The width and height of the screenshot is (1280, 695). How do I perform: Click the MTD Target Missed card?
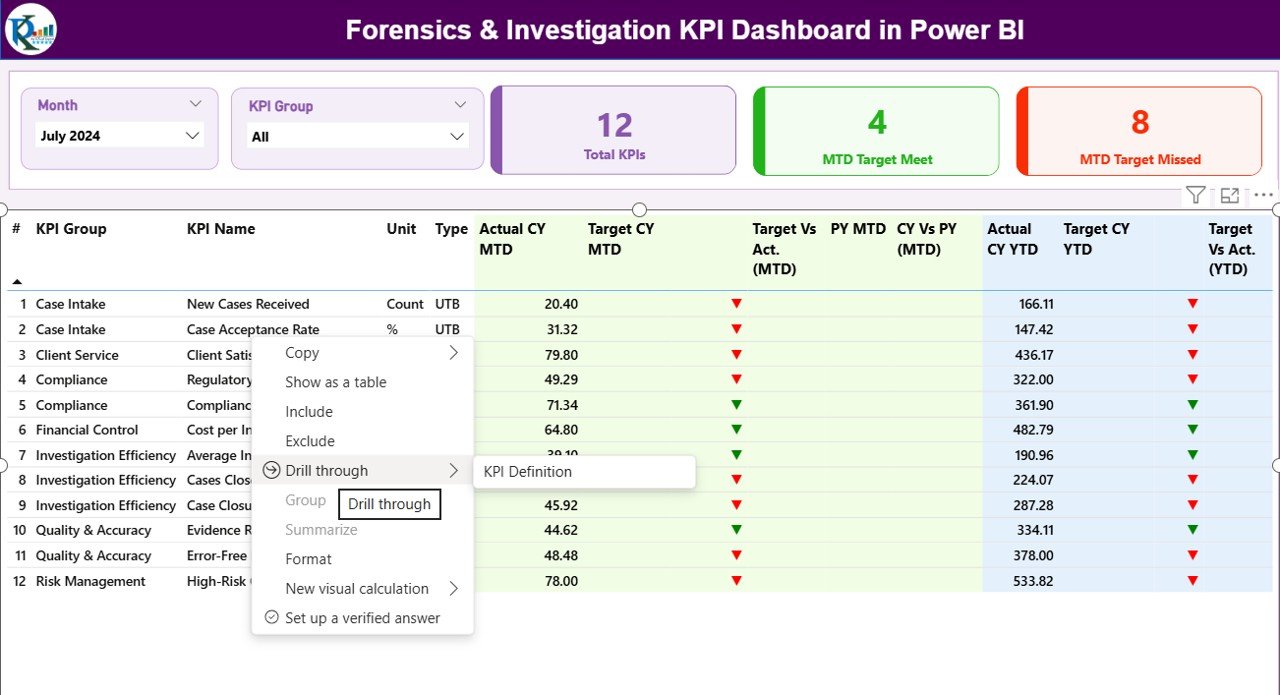[x=1139, y=131]
